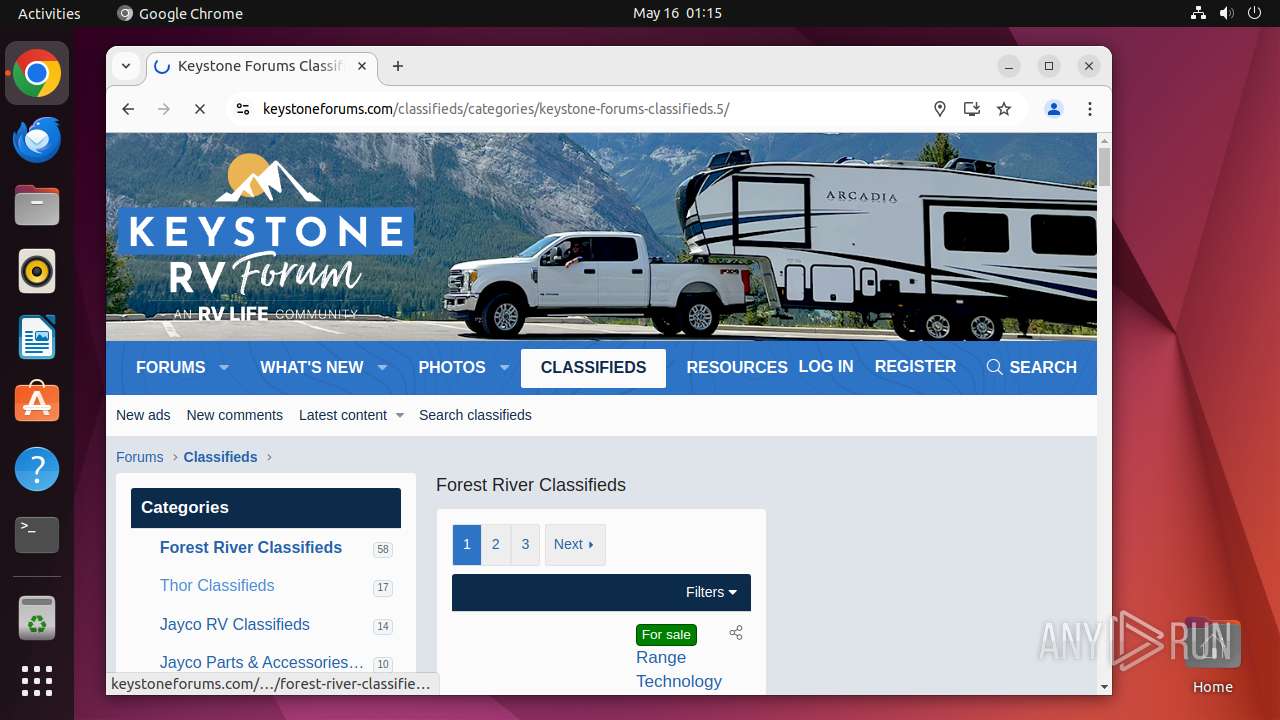This screenshot has height=720, width=1280.
Task: Click the For sale label badge
Action: (666, 635)
